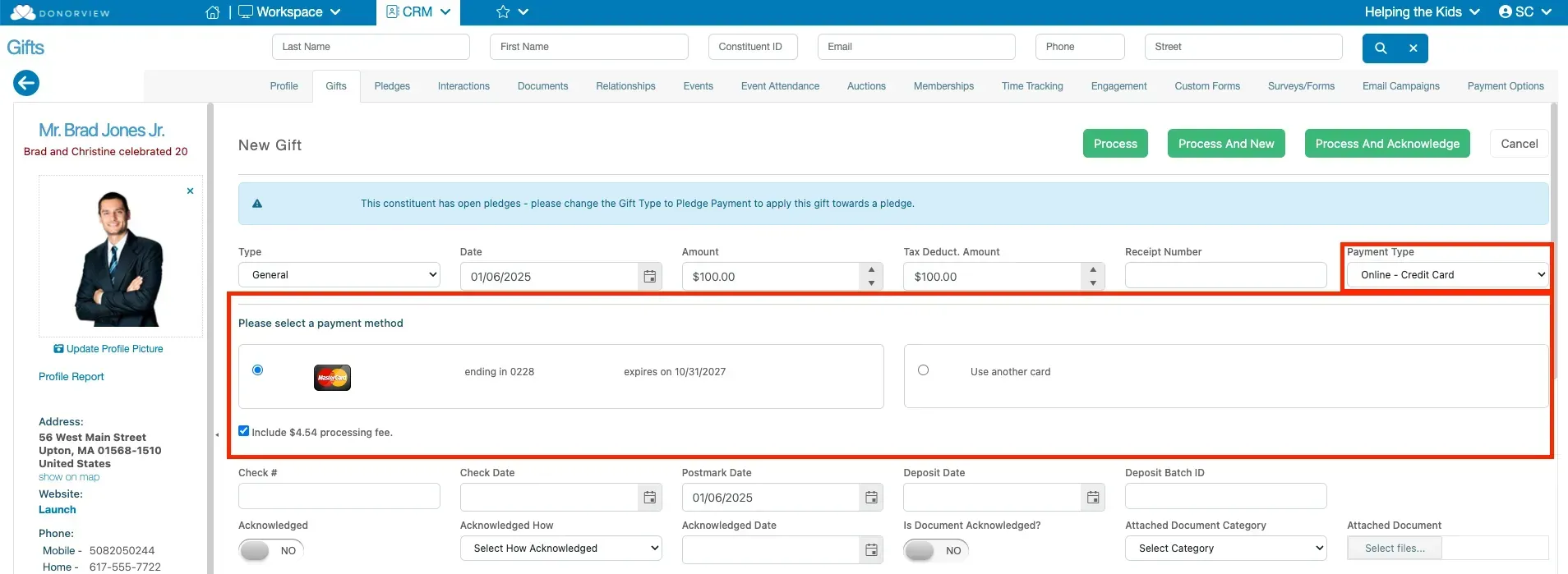Select the card ending in 0228
The image size is (1568, 574).
[x=258, y=370]
